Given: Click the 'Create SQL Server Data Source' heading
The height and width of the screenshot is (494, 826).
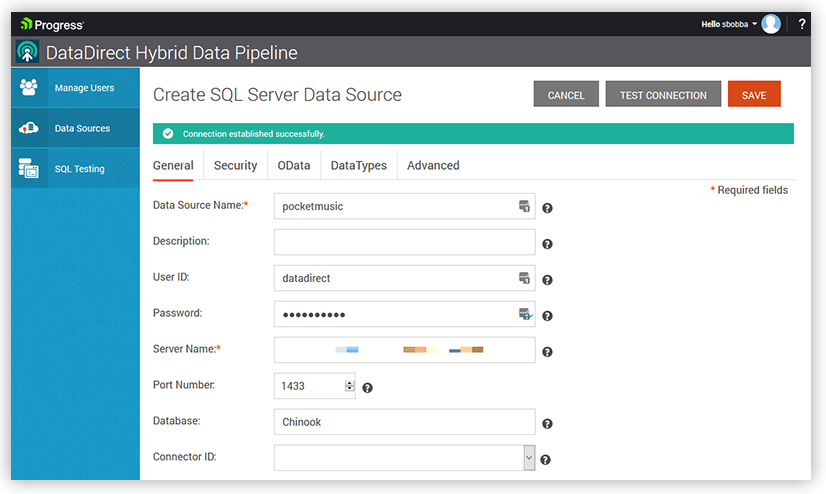Looking at the screenshot, I should click(277, 95).
